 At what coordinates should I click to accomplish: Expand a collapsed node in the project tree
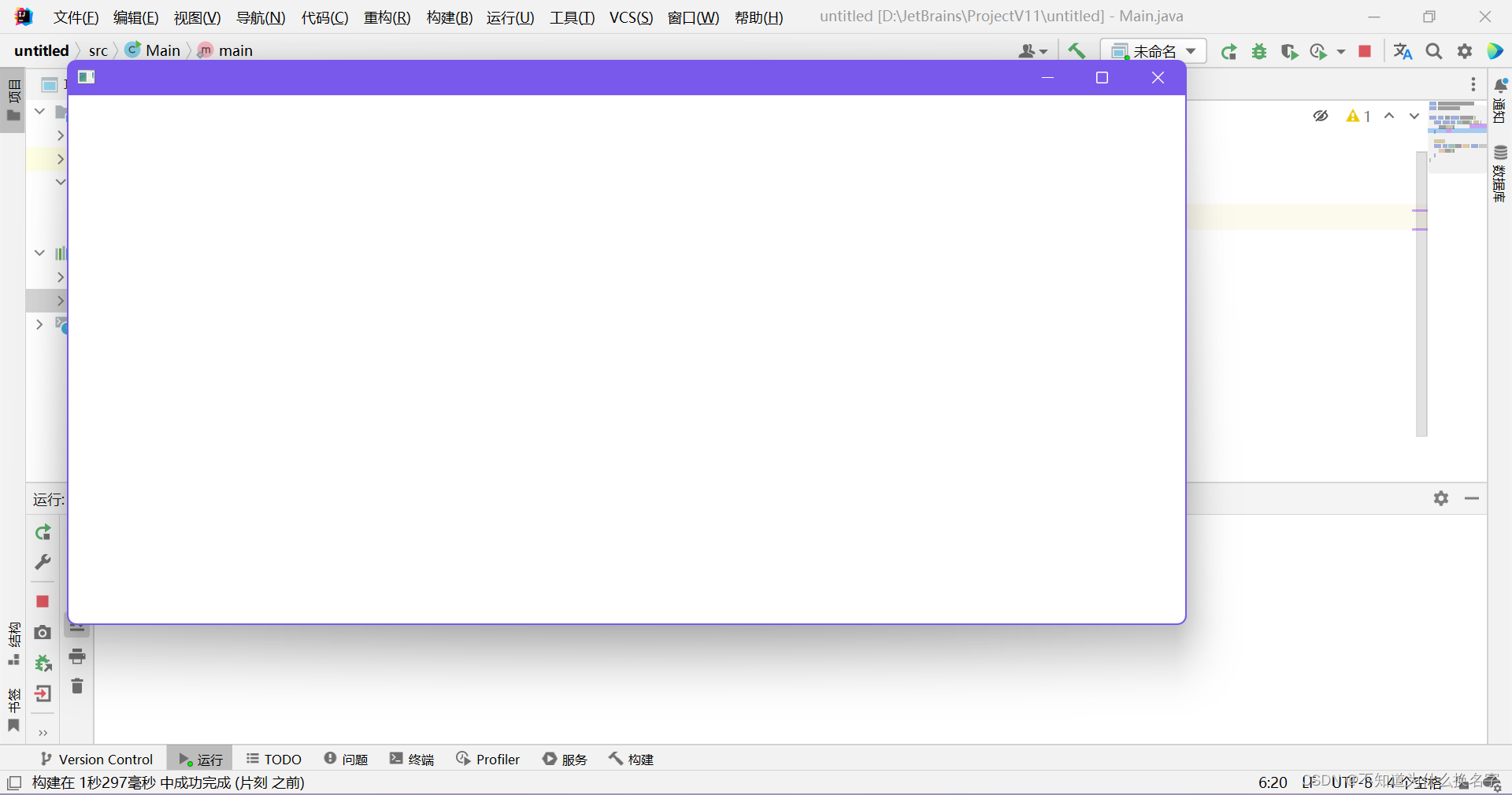60,135
